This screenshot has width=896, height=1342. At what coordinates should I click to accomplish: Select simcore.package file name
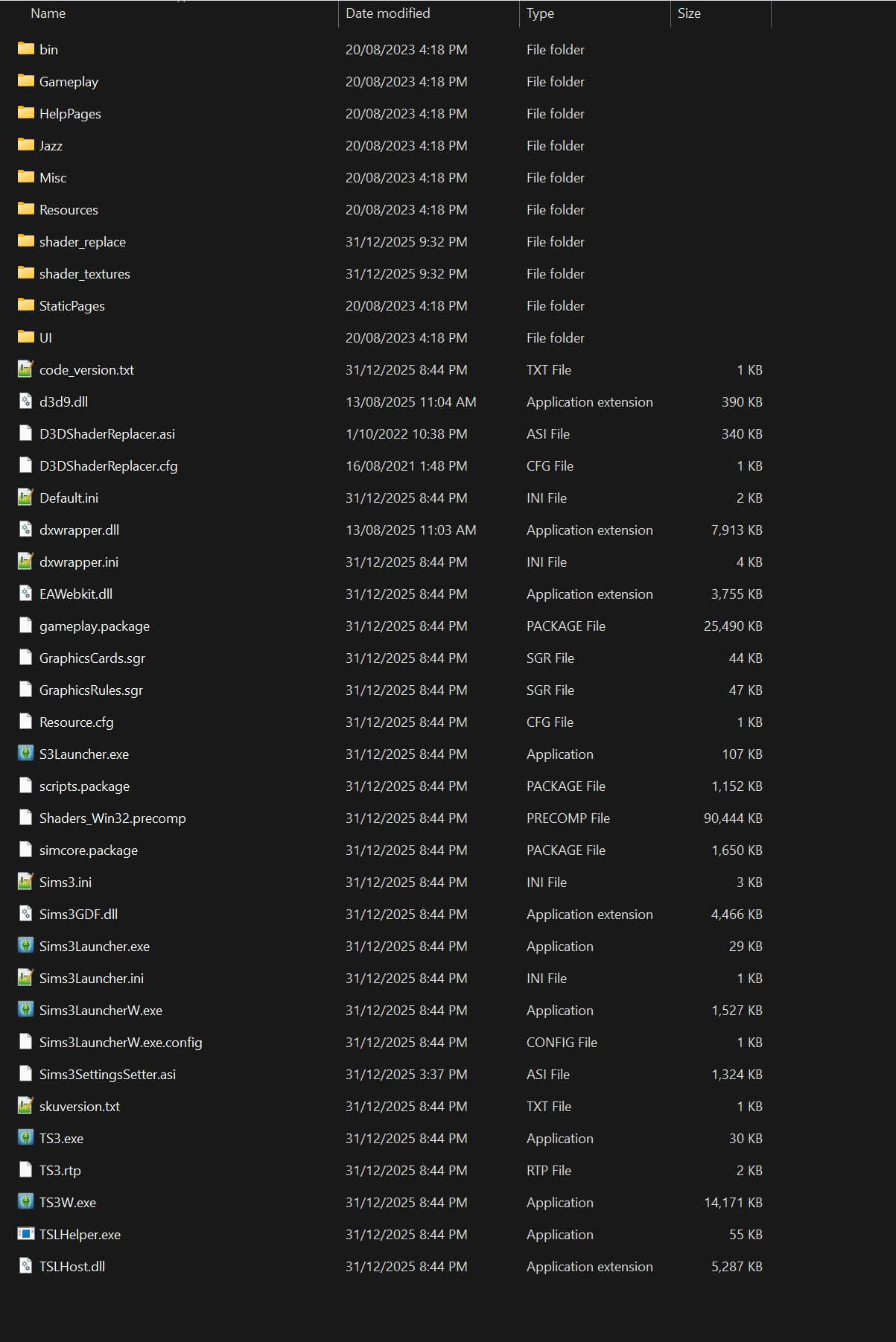click(89, 850)
